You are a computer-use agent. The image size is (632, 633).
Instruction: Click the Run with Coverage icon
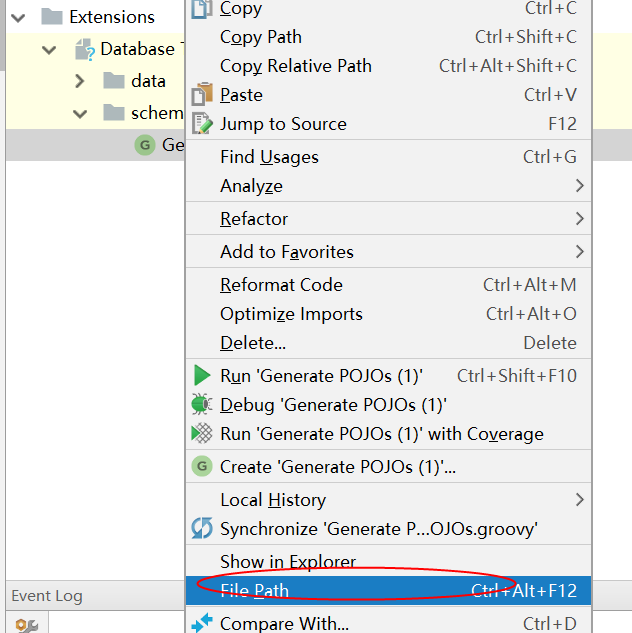pos(202,434)
